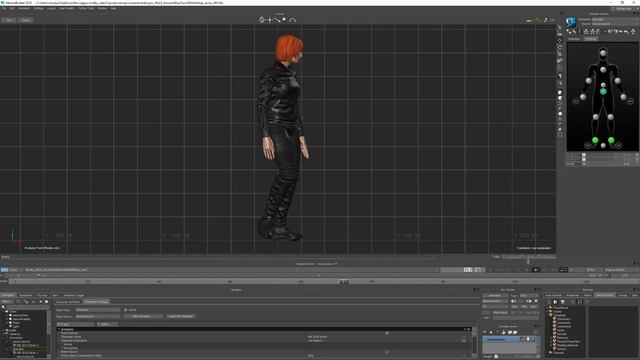
Task: Click the camera orbit icon above viewport
Action: tap(262, 20)
